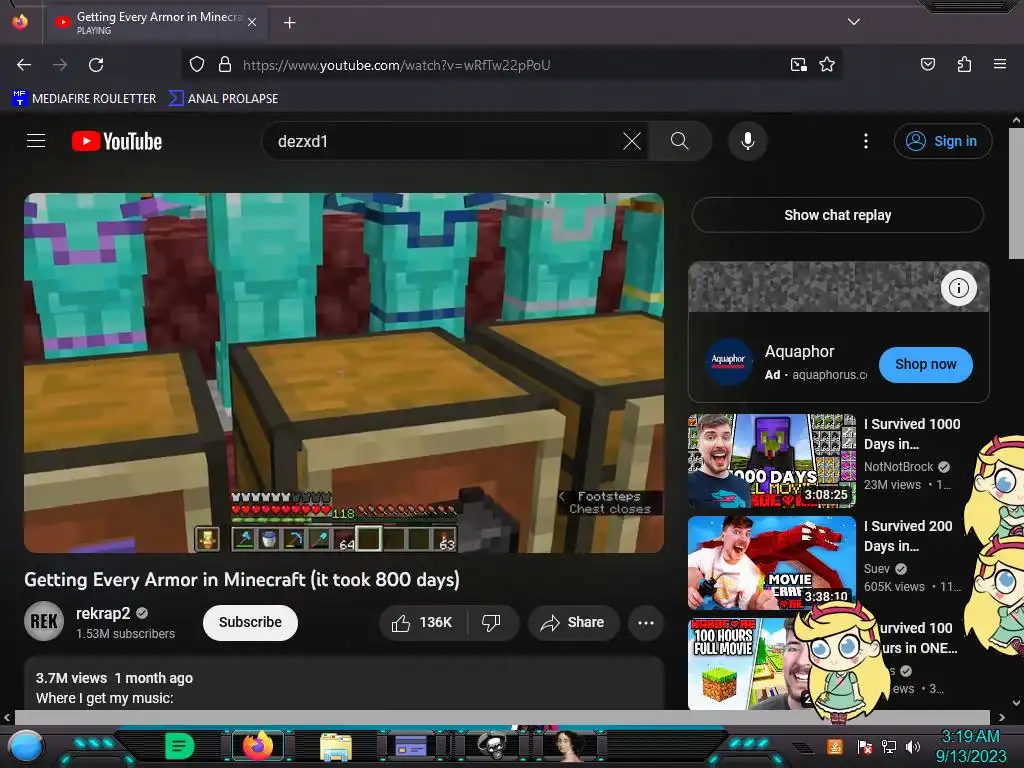Select the 'Getting Every Armor in Minecraft' tab

[x=155, y=23]
